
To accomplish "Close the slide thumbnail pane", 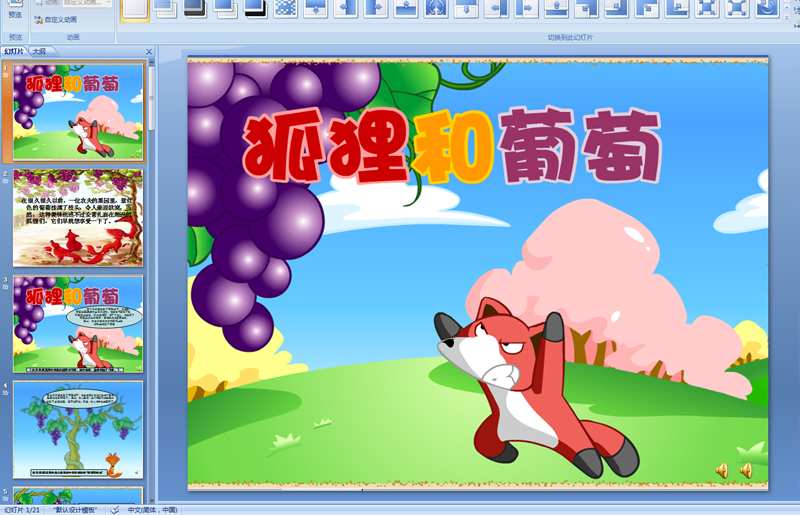I will pos(149,51).
